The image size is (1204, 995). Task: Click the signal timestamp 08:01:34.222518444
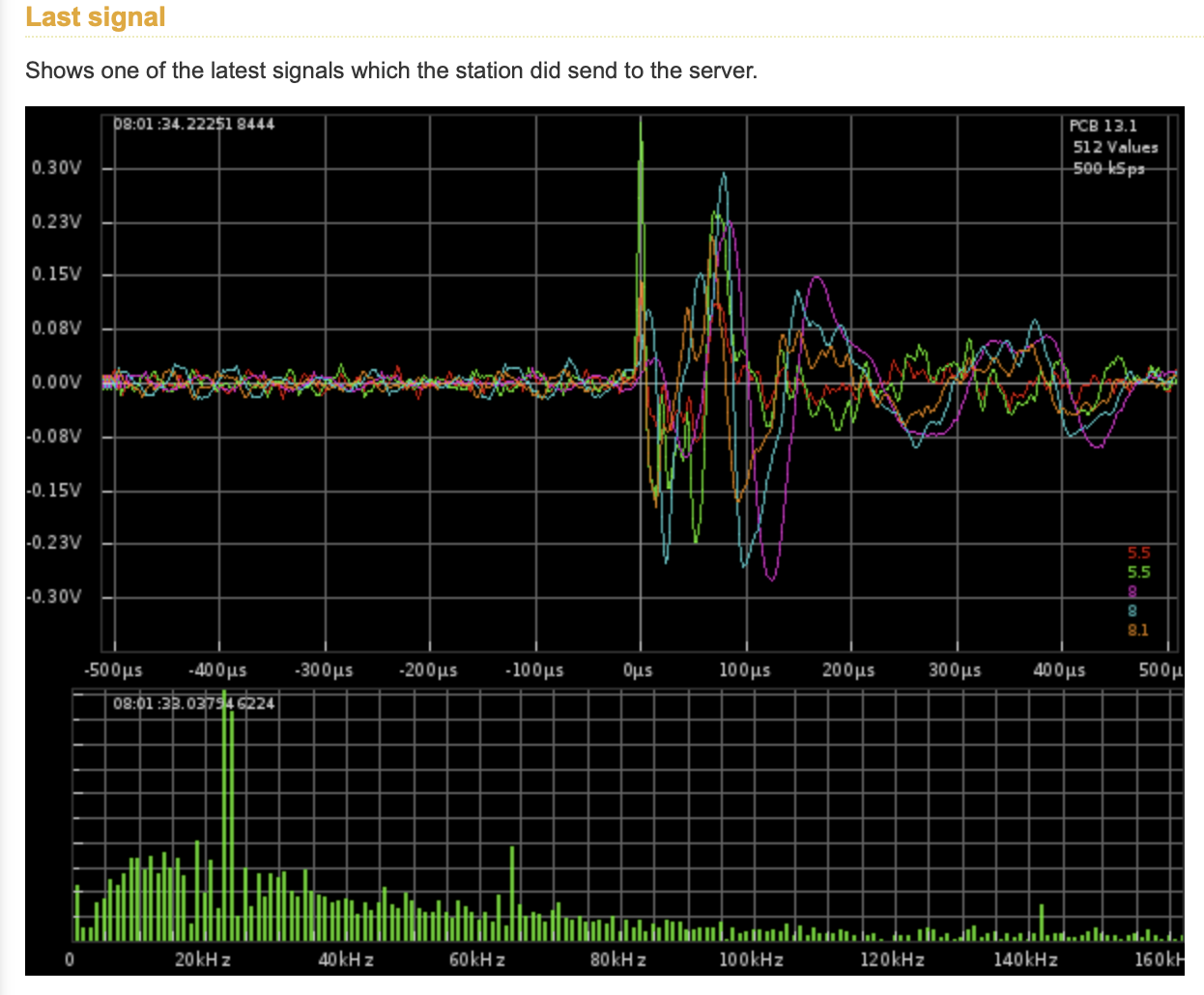(x=194, y=125)
